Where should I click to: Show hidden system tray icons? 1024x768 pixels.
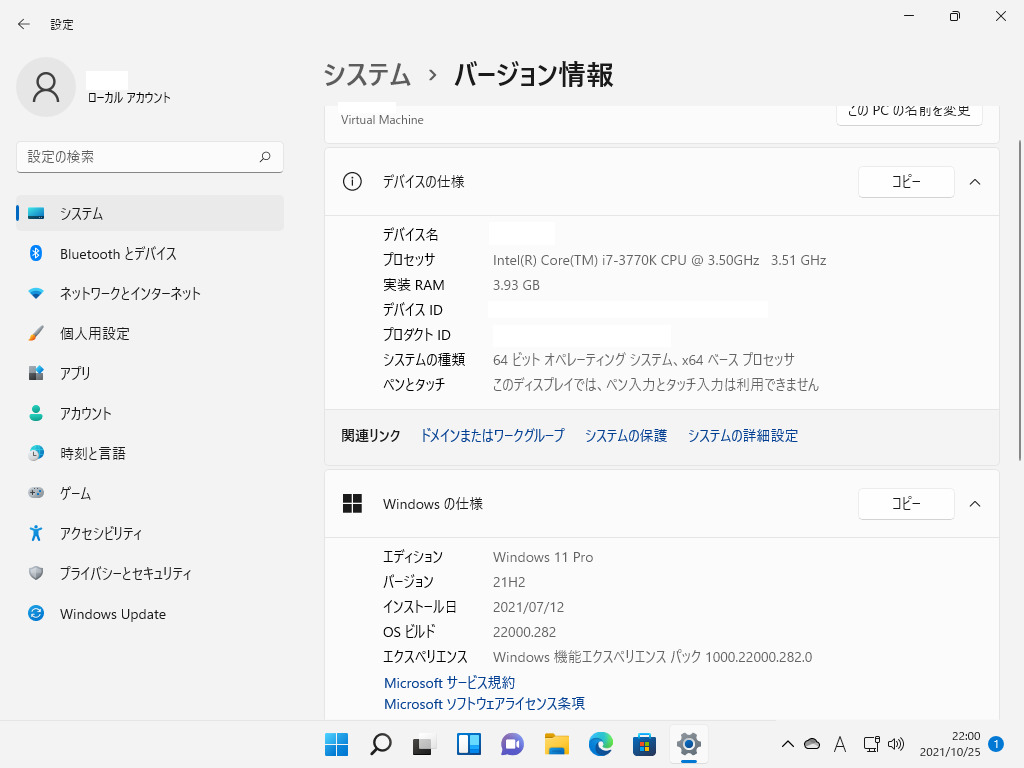pos(787,744)
